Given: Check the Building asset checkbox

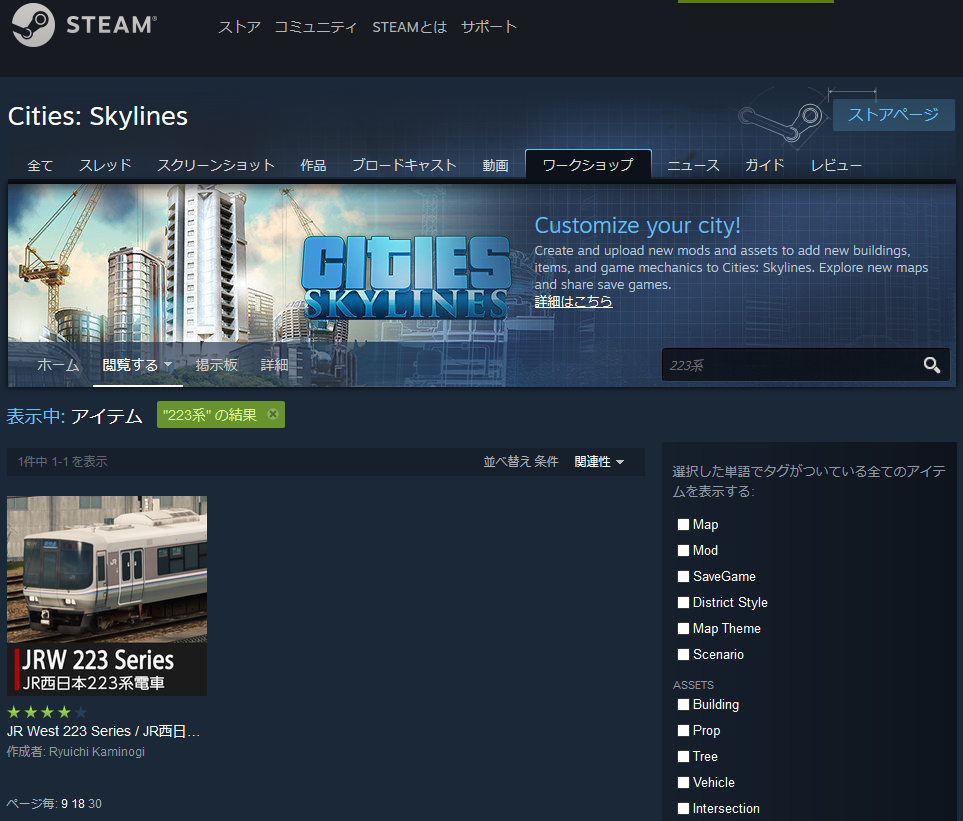Looking at the screenshot, I should (683, 704).
